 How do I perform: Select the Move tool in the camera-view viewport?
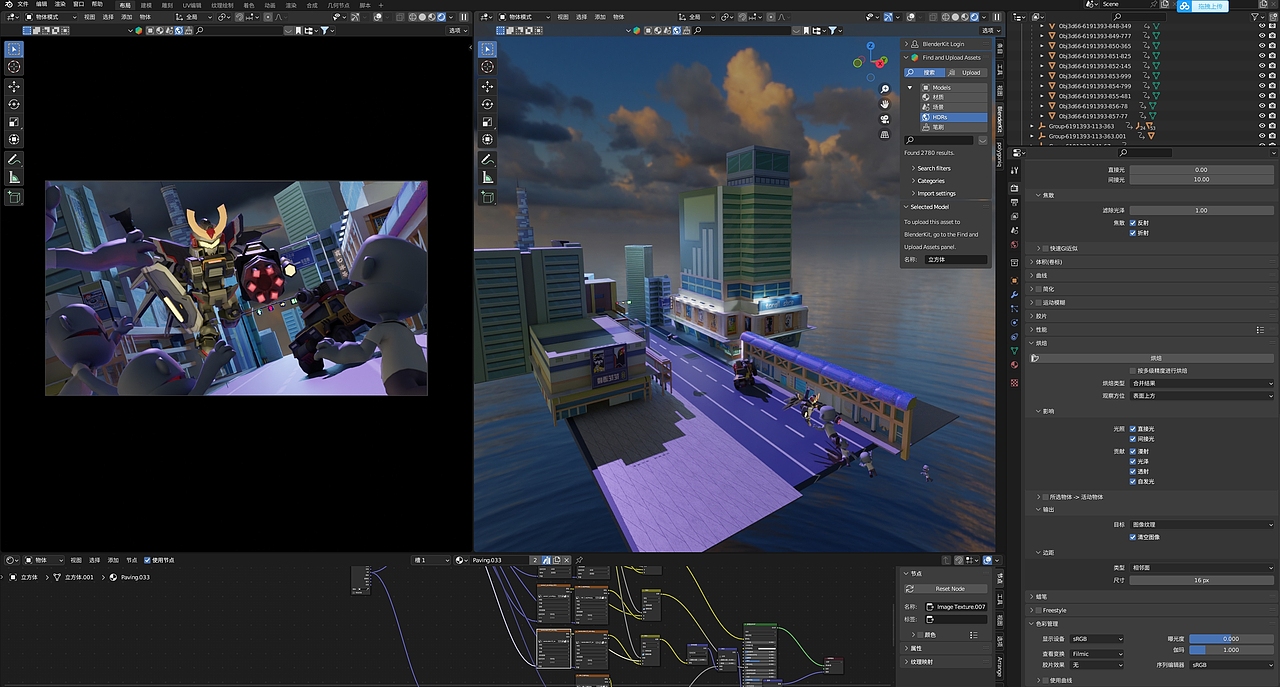14,86
